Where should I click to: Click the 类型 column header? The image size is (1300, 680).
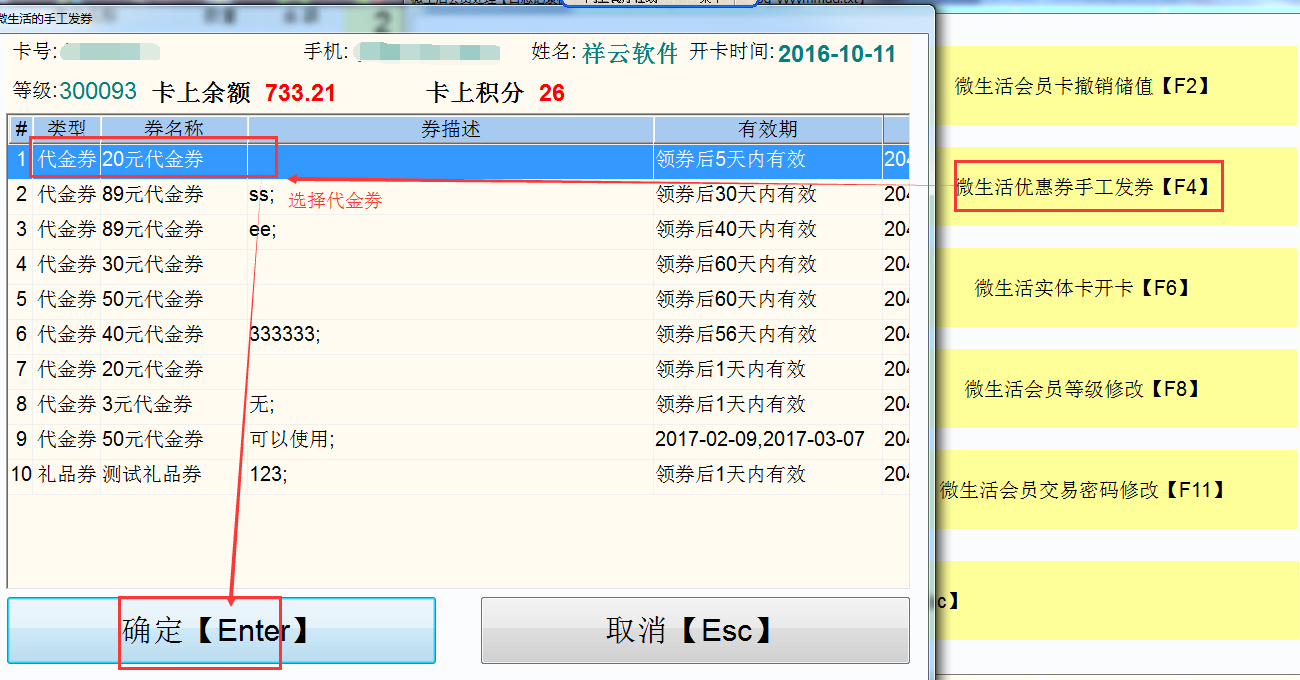[x=67, y=129]
